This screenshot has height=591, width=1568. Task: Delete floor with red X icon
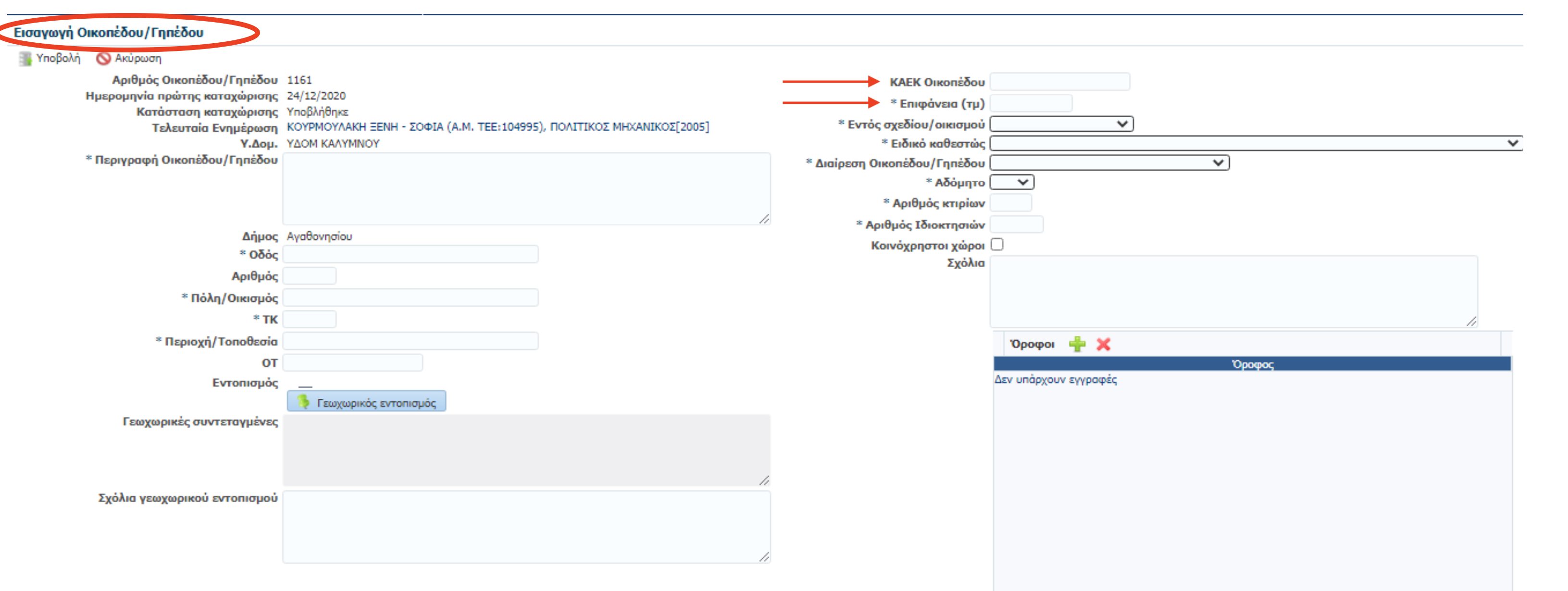[x=1103, y=344]
